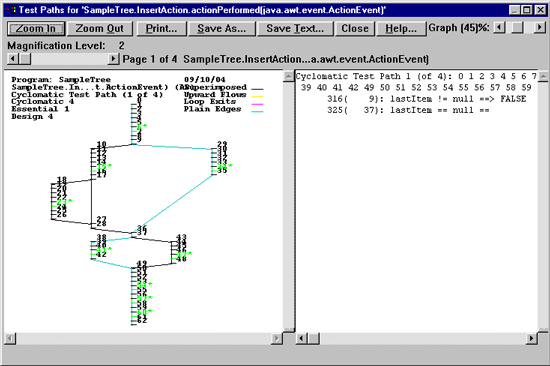The width and height of the screenshot is (550, 366).
Task: Click Graph percent left arrow
Action: pyautogui.click(x=499, y=27)
